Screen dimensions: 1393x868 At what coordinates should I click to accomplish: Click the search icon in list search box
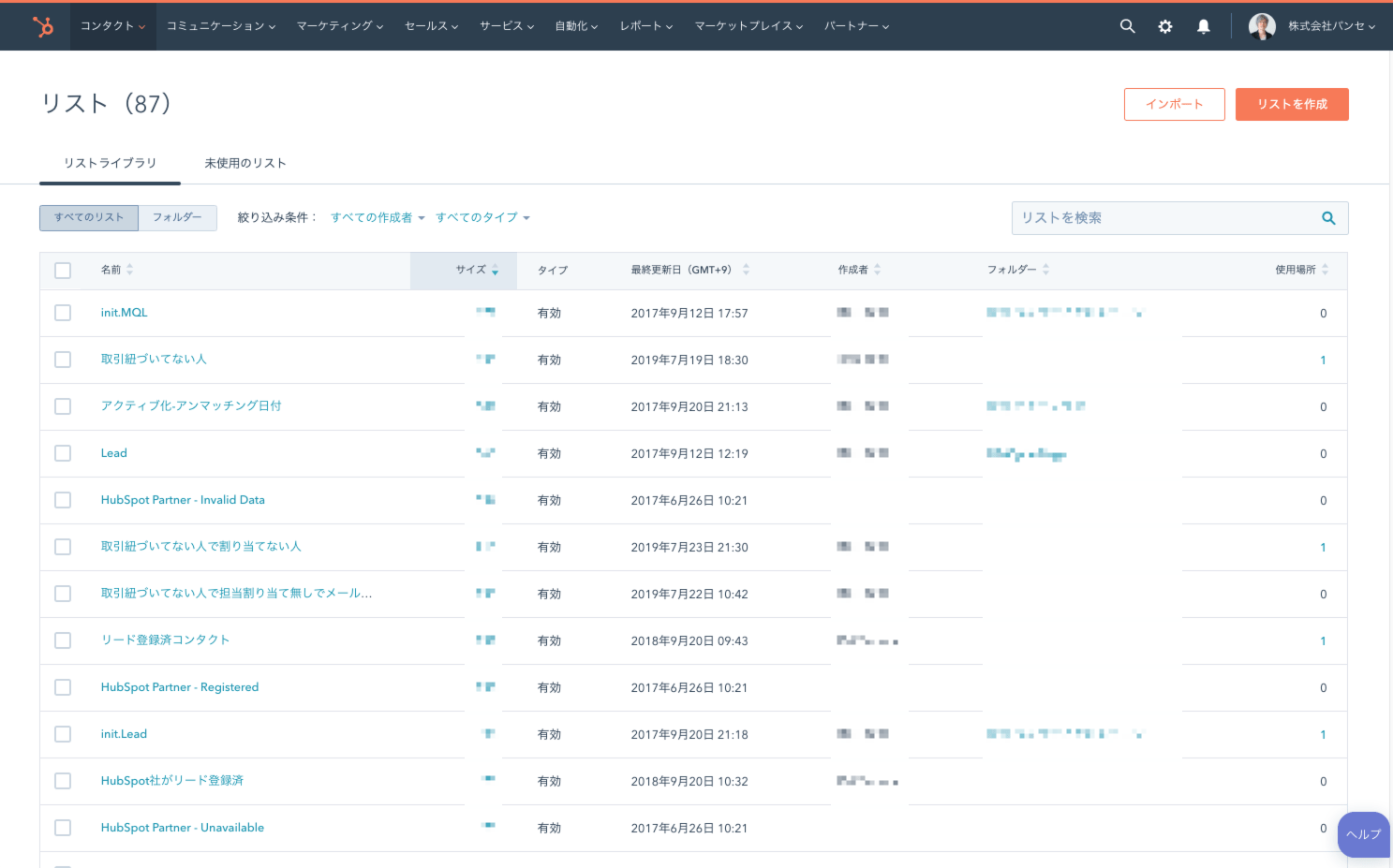pyautogui.click(x=1327, y=218)
